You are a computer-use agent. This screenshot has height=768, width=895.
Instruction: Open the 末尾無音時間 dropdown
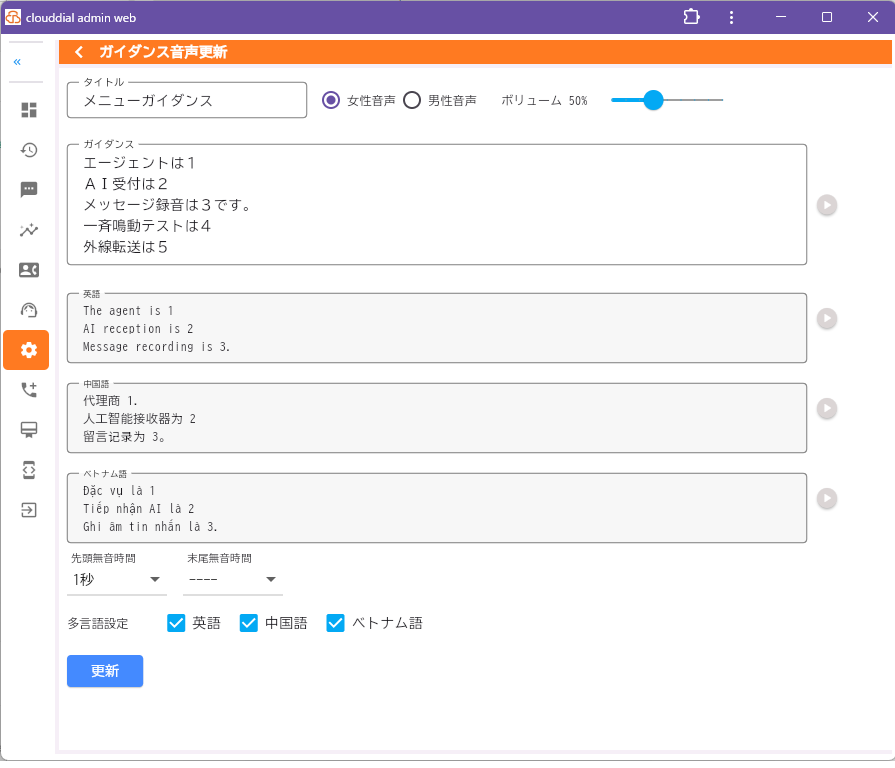[270, 579]
